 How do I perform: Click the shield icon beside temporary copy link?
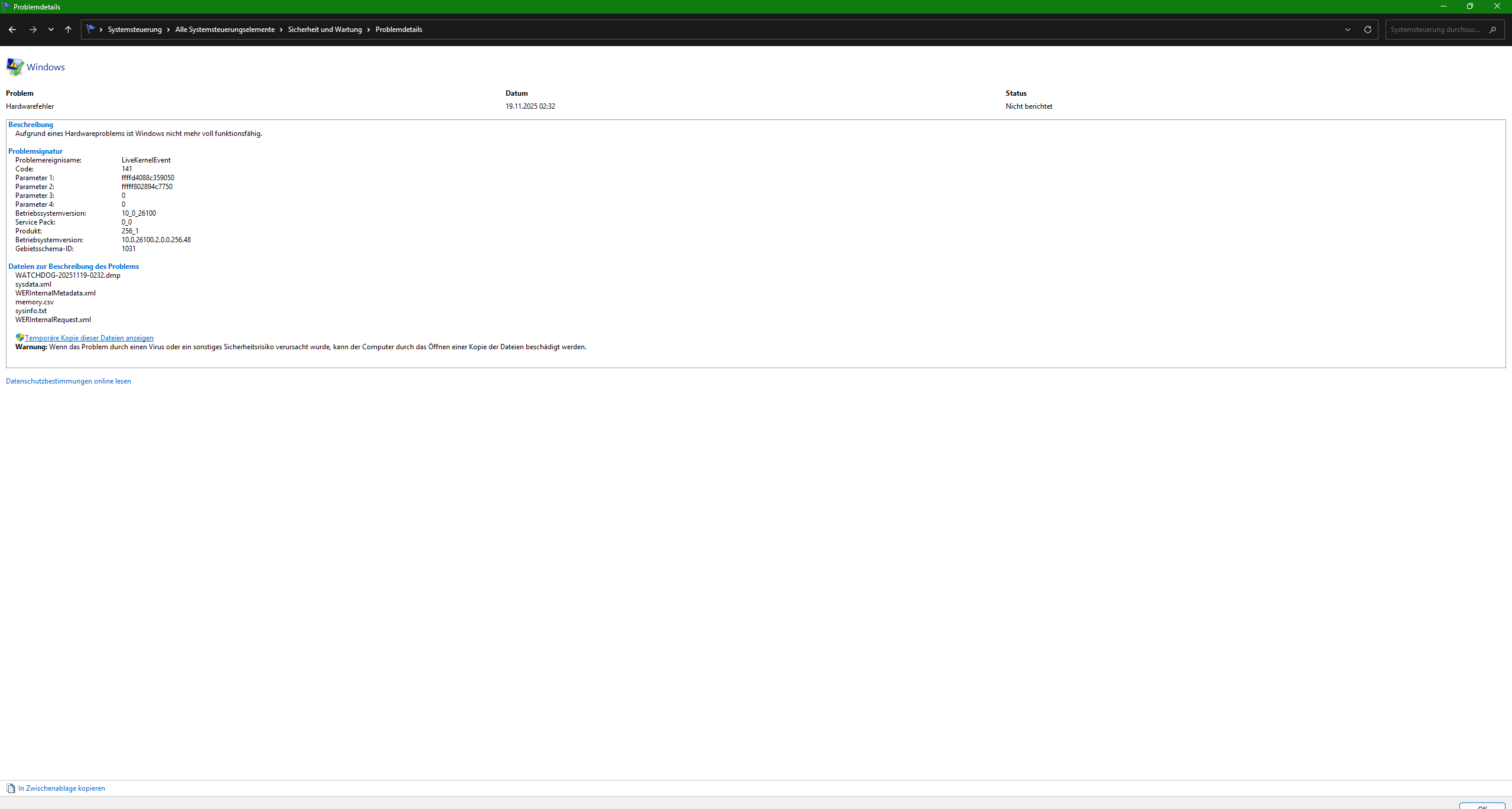pyautogui.click(x=19, y=337)
